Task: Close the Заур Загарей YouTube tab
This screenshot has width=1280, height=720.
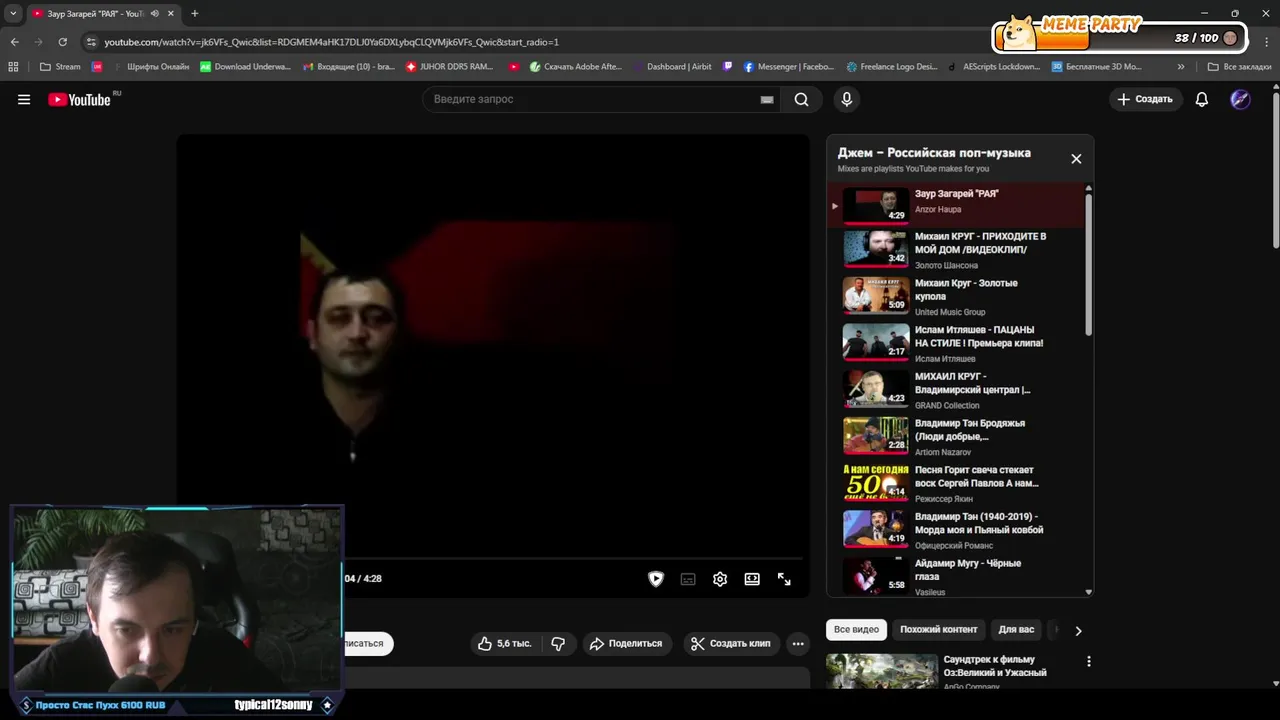Action: point(171,14)
